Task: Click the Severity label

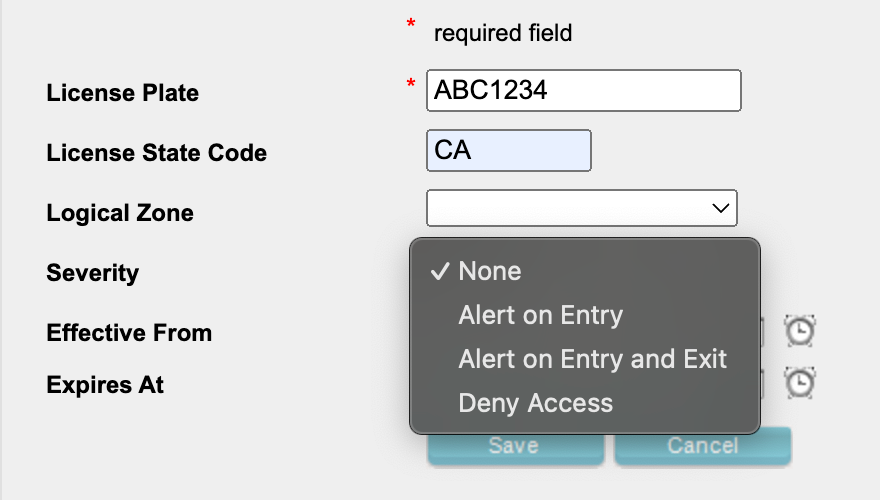Action: (93, 273)
